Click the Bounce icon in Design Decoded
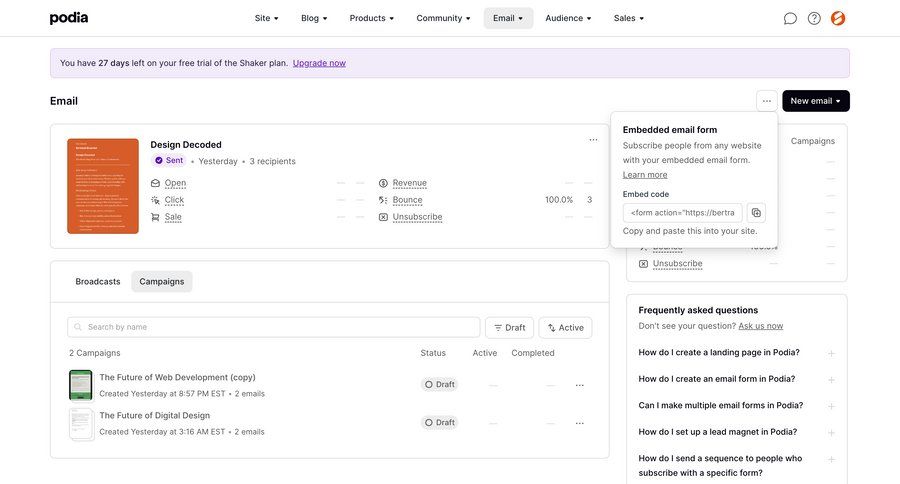 (383, 200)
